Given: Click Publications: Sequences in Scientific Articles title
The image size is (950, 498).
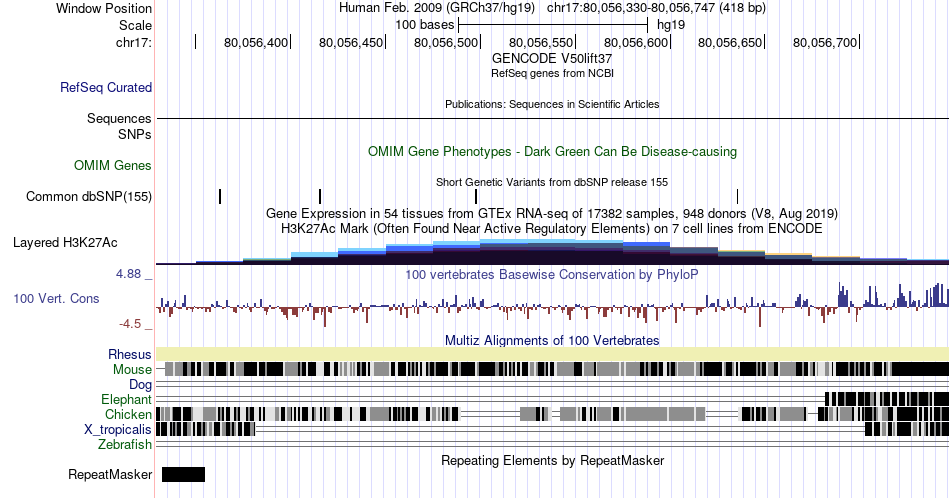Looking at the screenshot, I should pos(552,104).
